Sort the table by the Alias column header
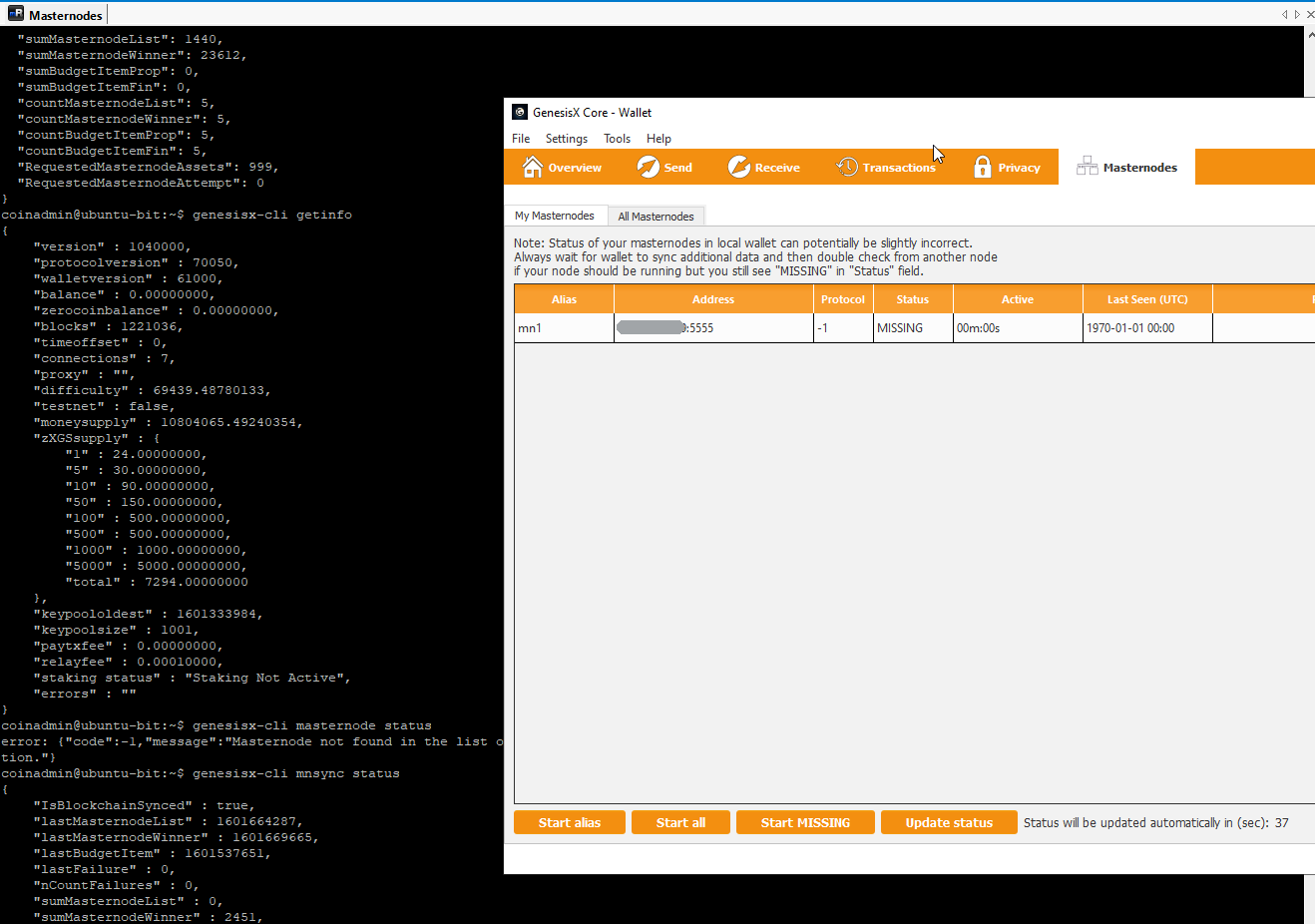The height and width of the screenshot is (924, 1315). coord(564,299)
